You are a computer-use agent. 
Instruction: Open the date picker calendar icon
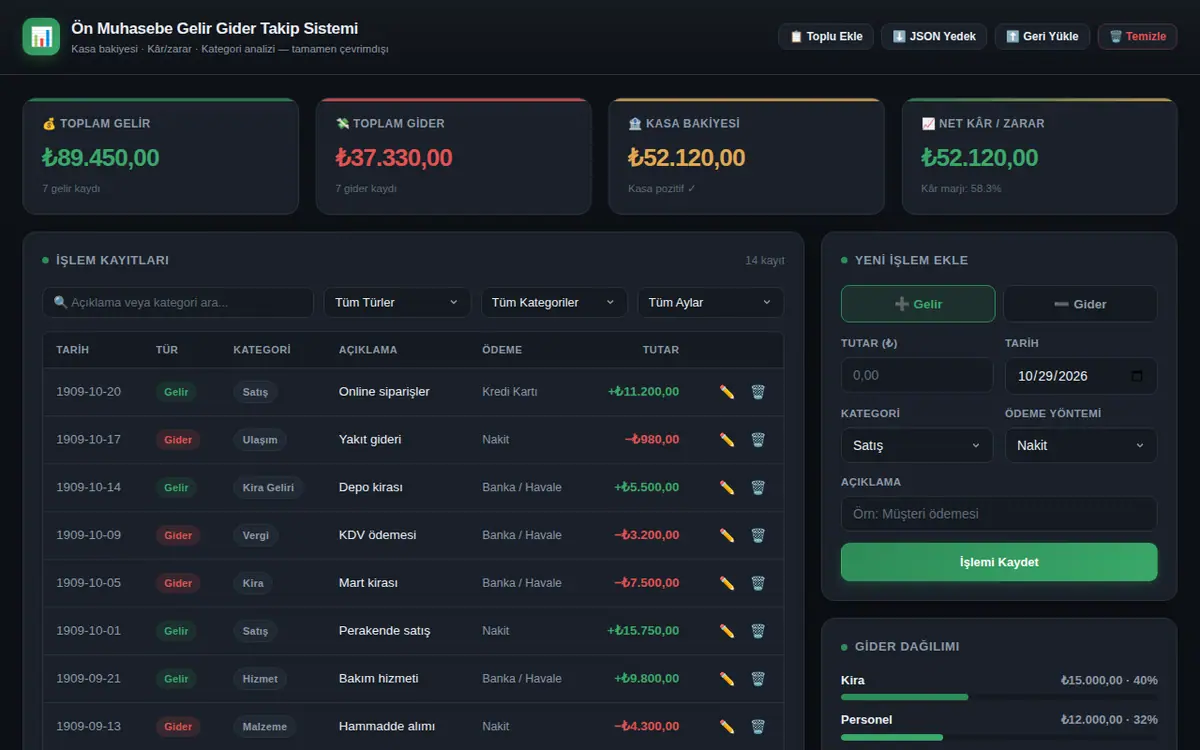click(1136, 376)
